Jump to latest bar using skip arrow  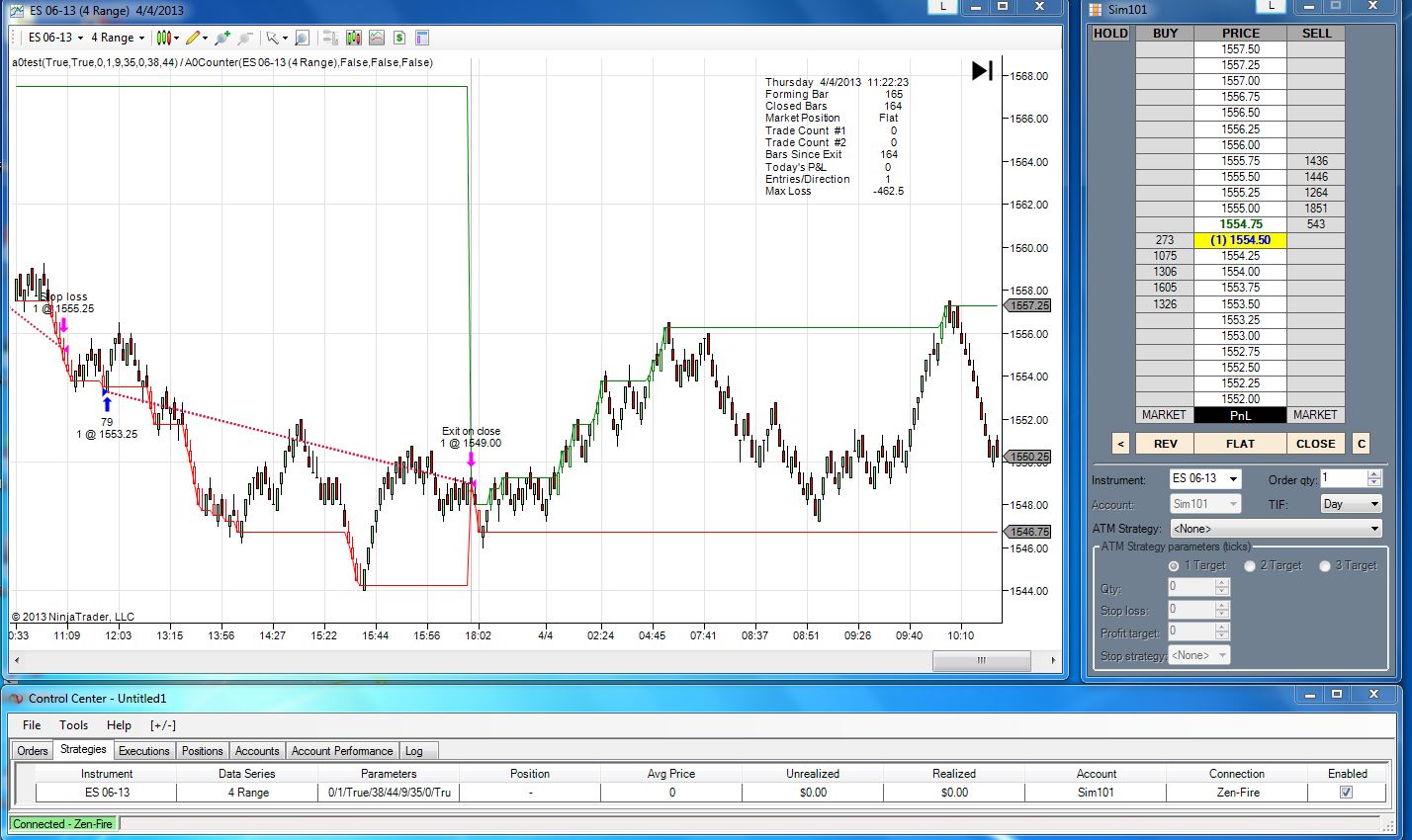pos(982,70)
